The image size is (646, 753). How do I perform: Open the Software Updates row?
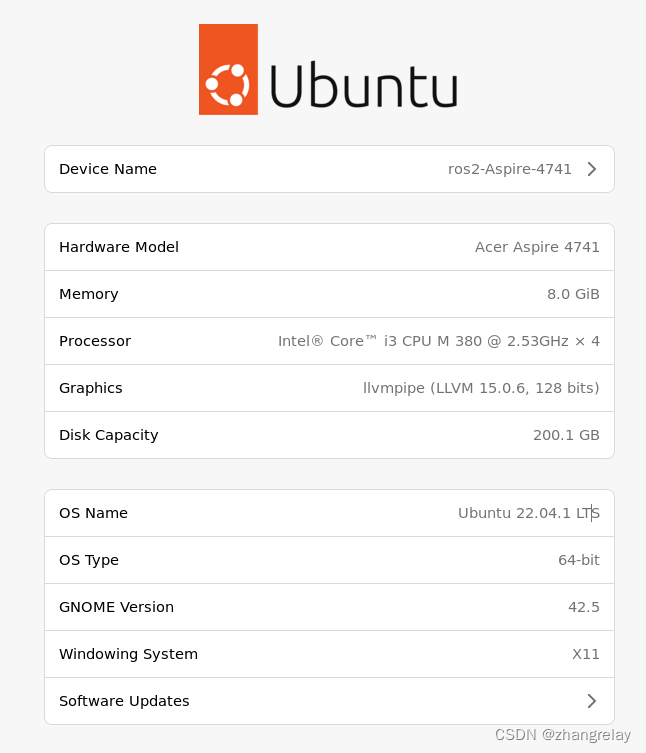[329, 701]
